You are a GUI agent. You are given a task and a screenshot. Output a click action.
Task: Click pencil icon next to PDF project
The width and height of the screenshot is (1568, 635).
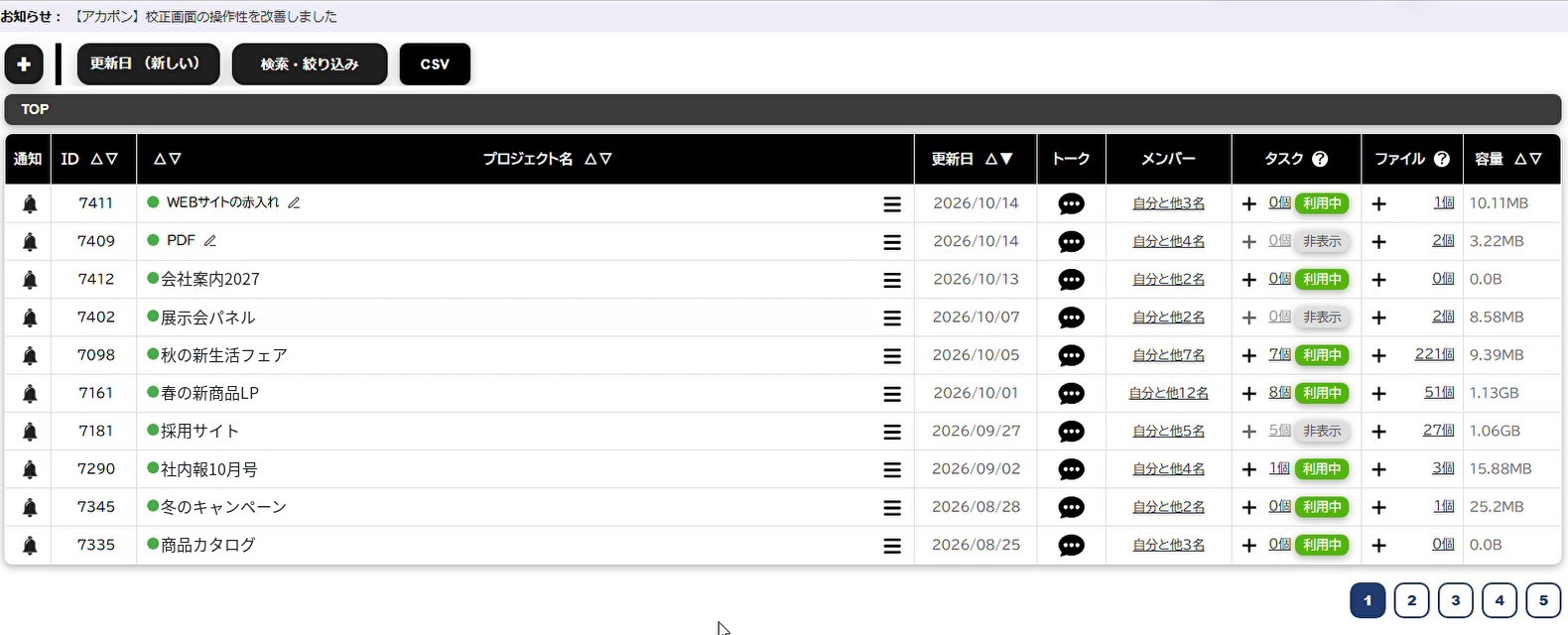[x=209, y=240]
